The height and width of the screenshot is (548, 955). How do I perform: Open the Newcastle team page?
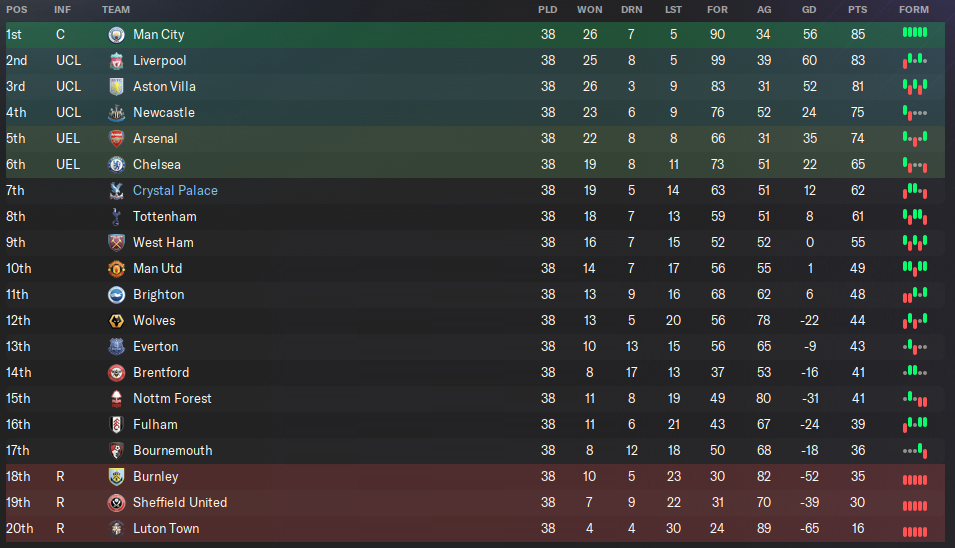click(x=164, y=113)
